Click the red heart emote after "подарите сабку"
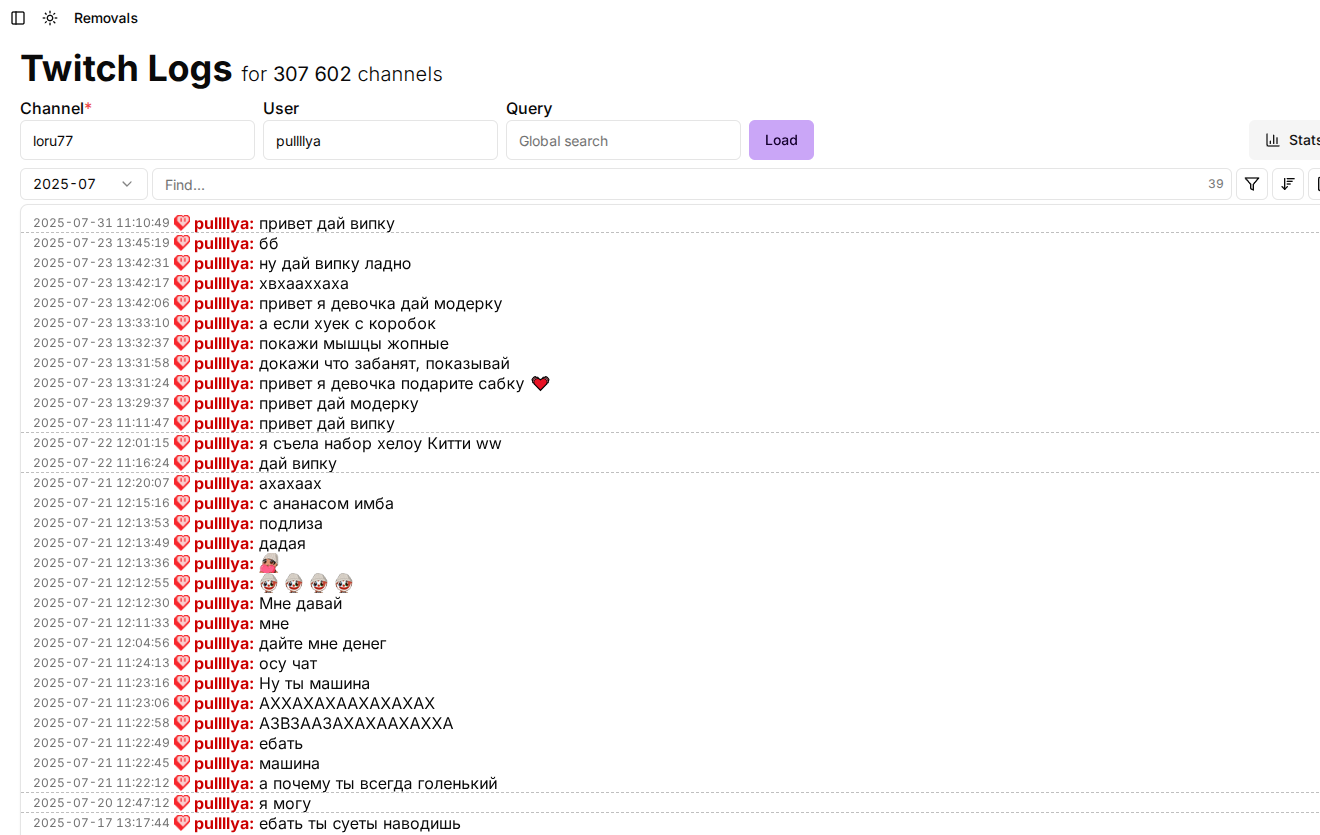Image resolution: width=1320 pixels, height=835 pixels. 540,383
